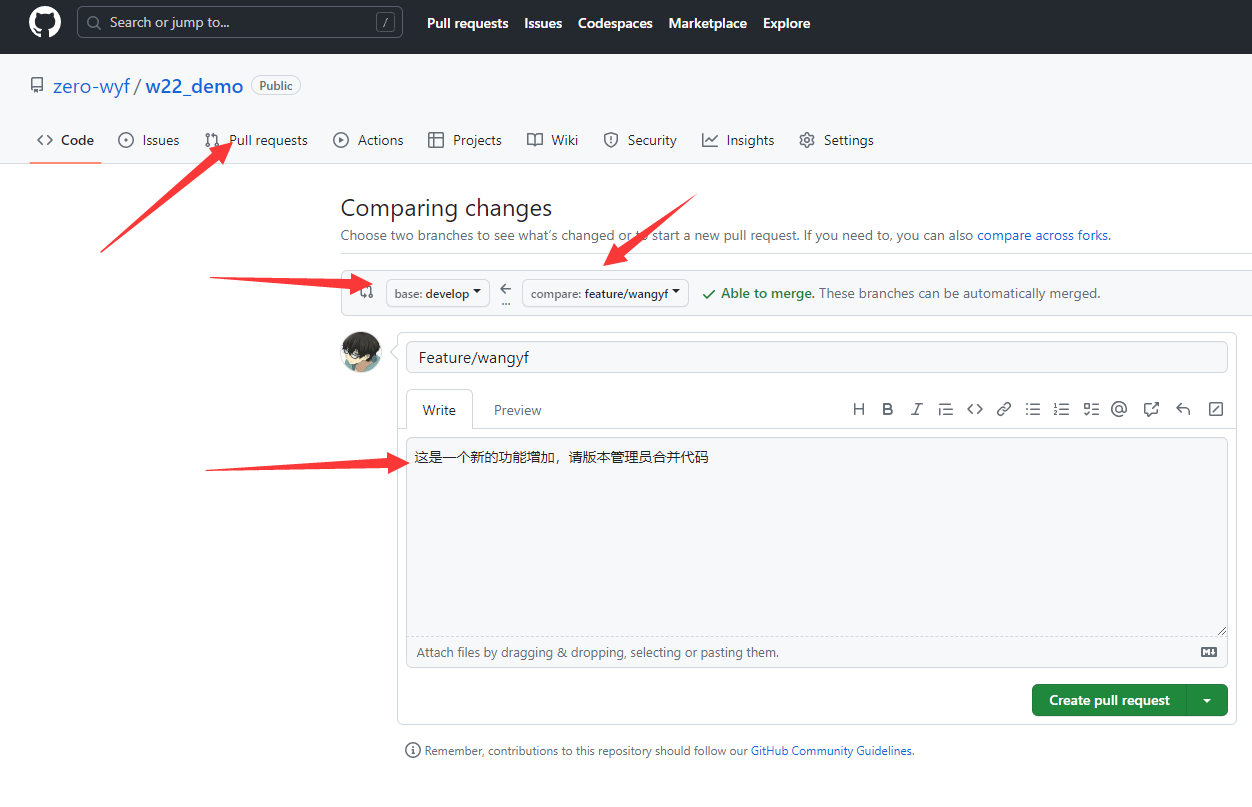
Task: Insert a bulleted list
Action: tap(1032, 409)
